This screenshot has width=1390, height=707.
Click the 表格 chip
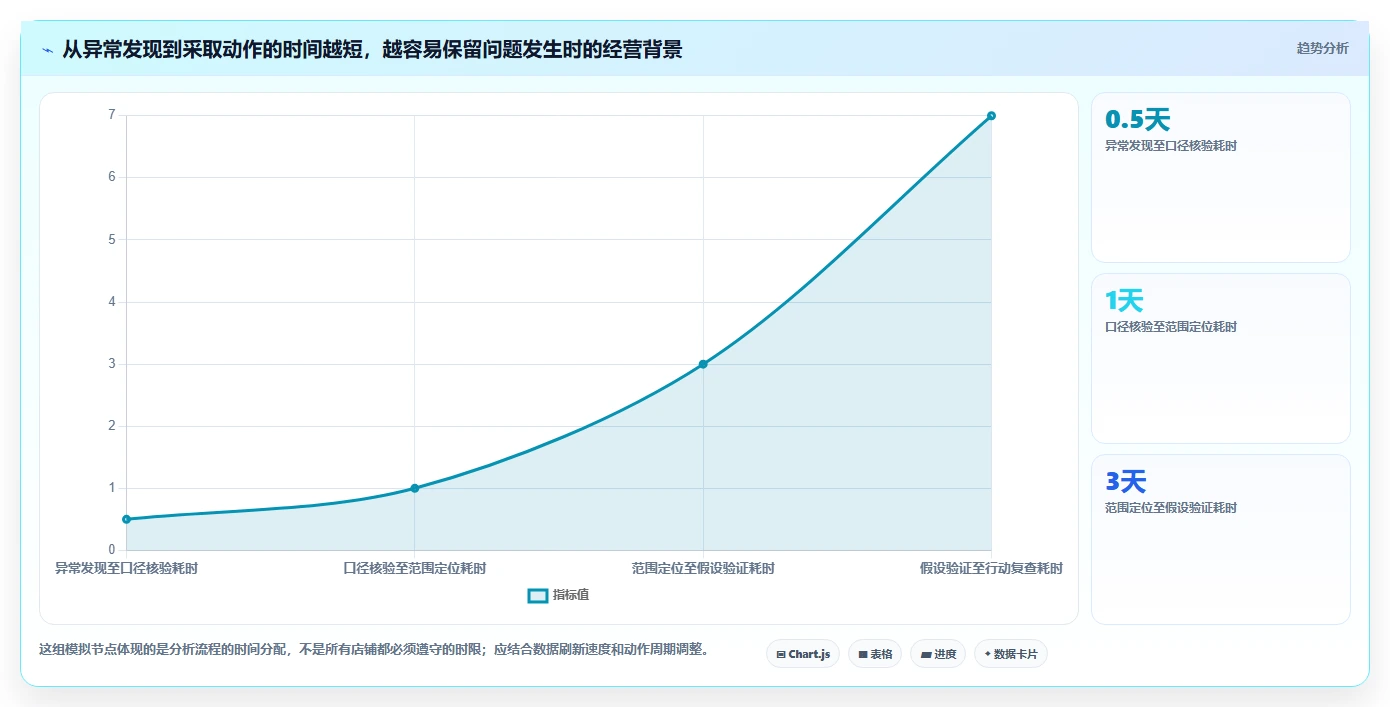875,654
